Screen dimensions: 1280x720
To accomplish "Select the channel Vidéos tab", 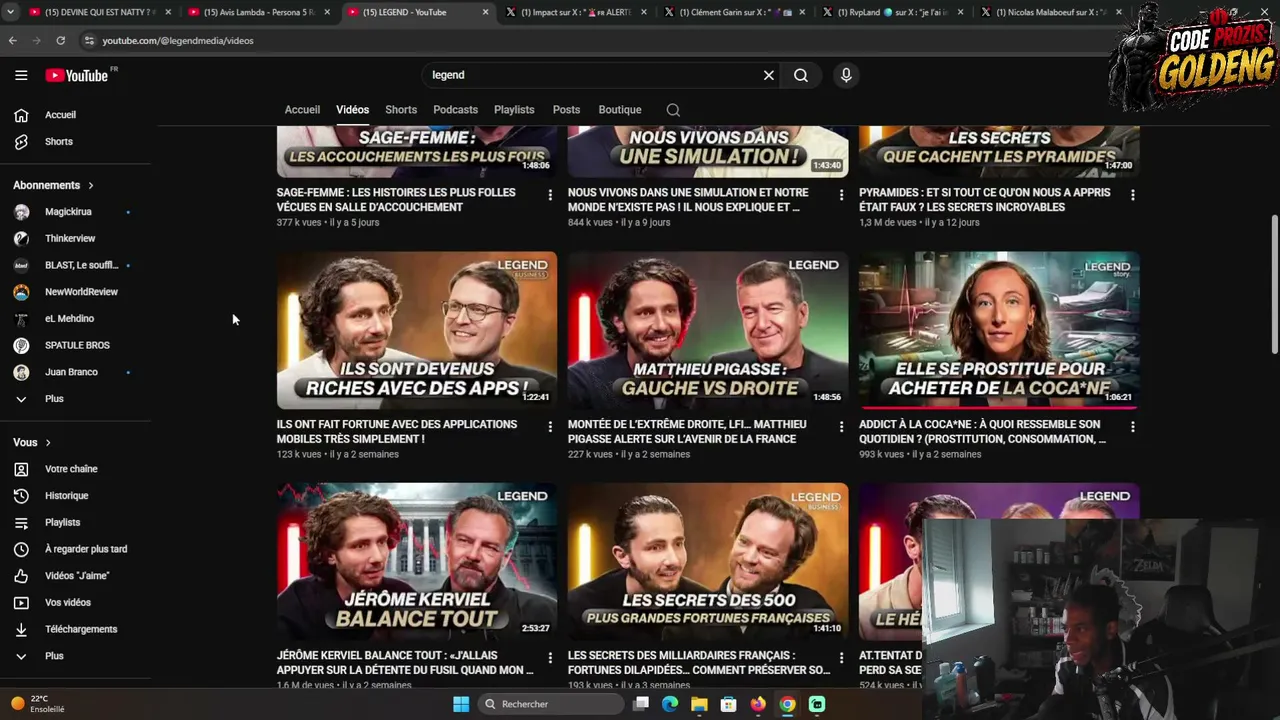I will (x=352, y=110).
